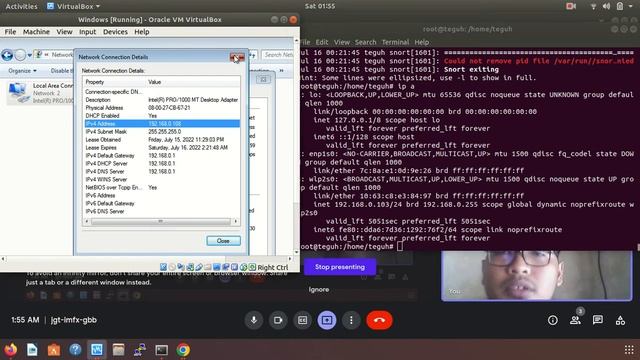640x360 pixels.
Task: Toggle captions CC button
Action: 302,320
